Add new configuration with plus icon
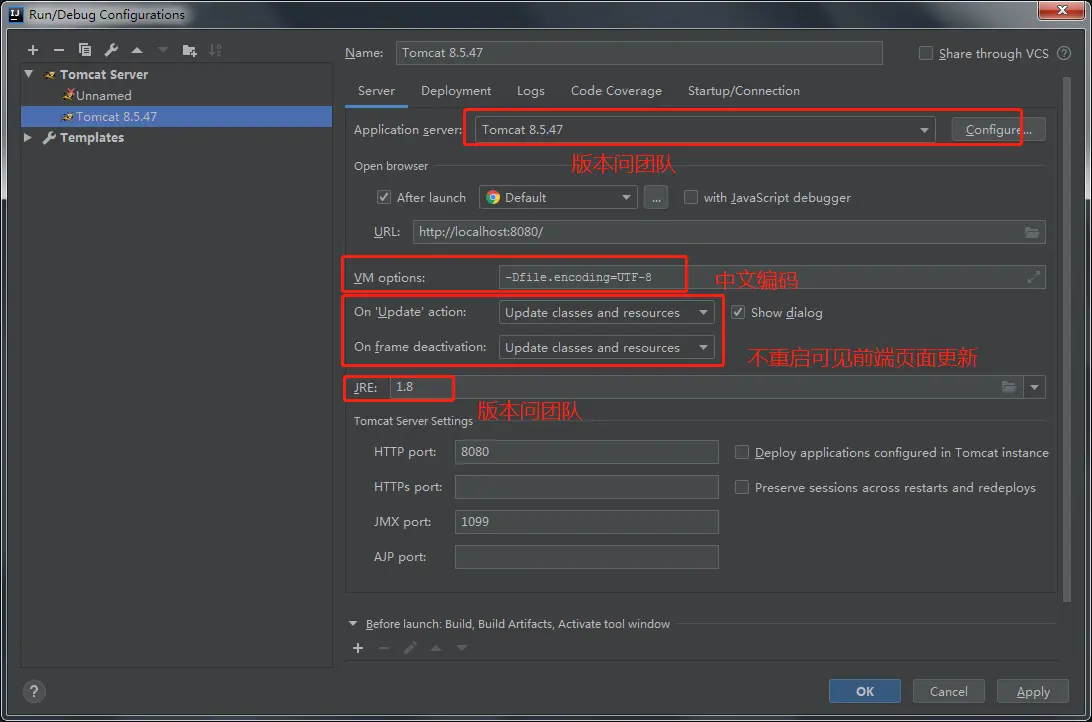This screenshot has height=722, width=1092. [33, 50]
